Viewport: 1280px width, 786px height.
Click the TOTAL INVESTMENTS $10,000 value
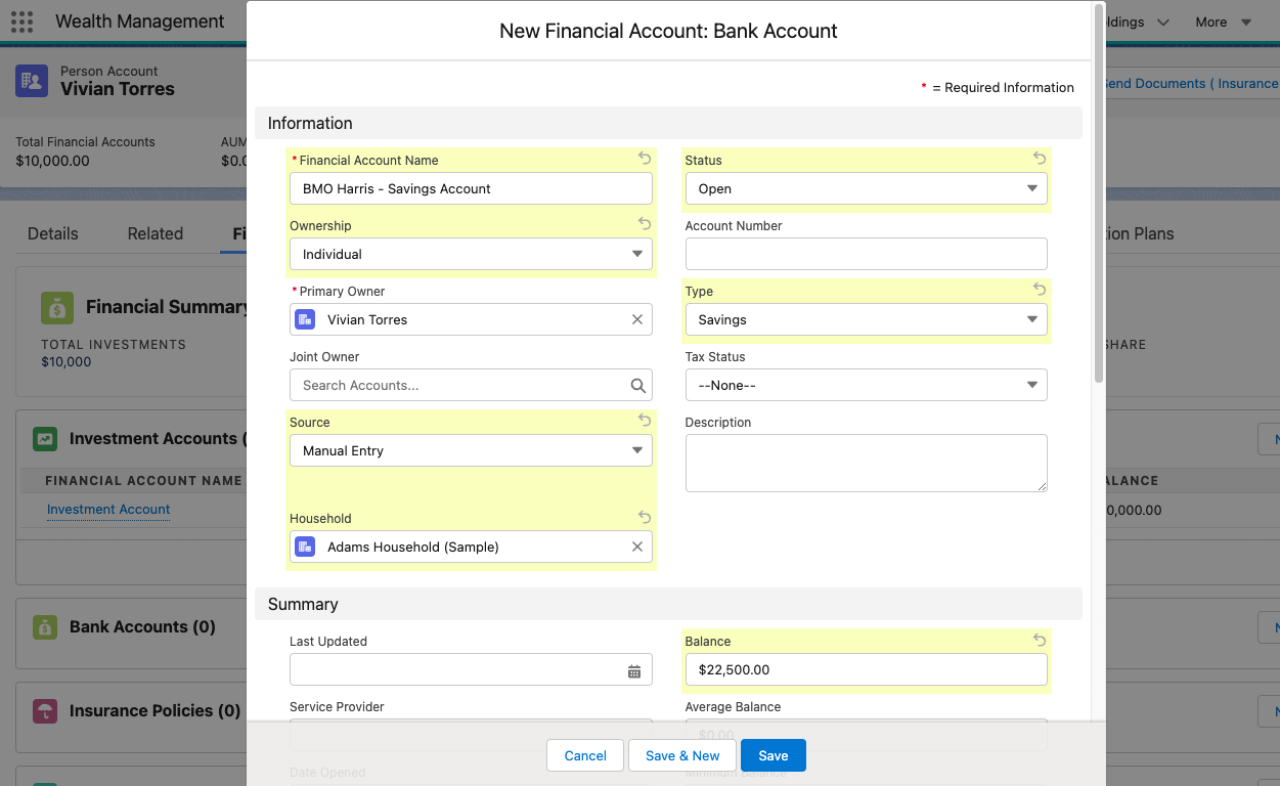(66, 362)
